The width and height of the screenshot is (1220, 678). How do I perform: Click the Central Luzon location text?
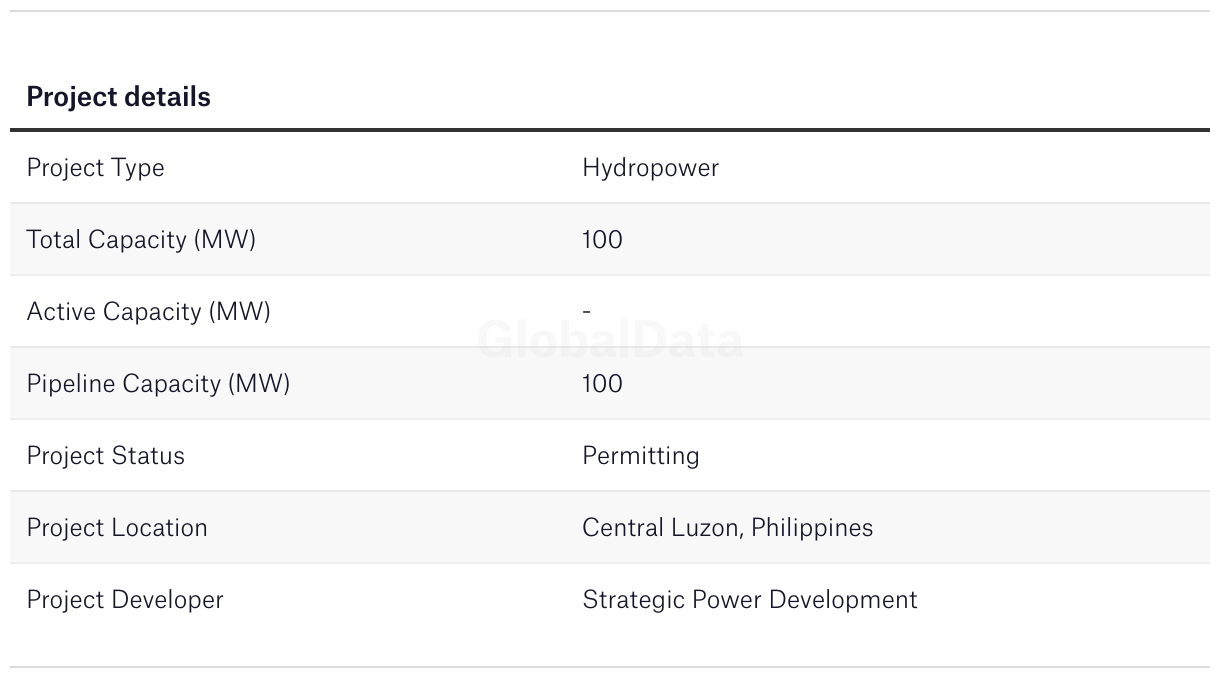point(662,528)
